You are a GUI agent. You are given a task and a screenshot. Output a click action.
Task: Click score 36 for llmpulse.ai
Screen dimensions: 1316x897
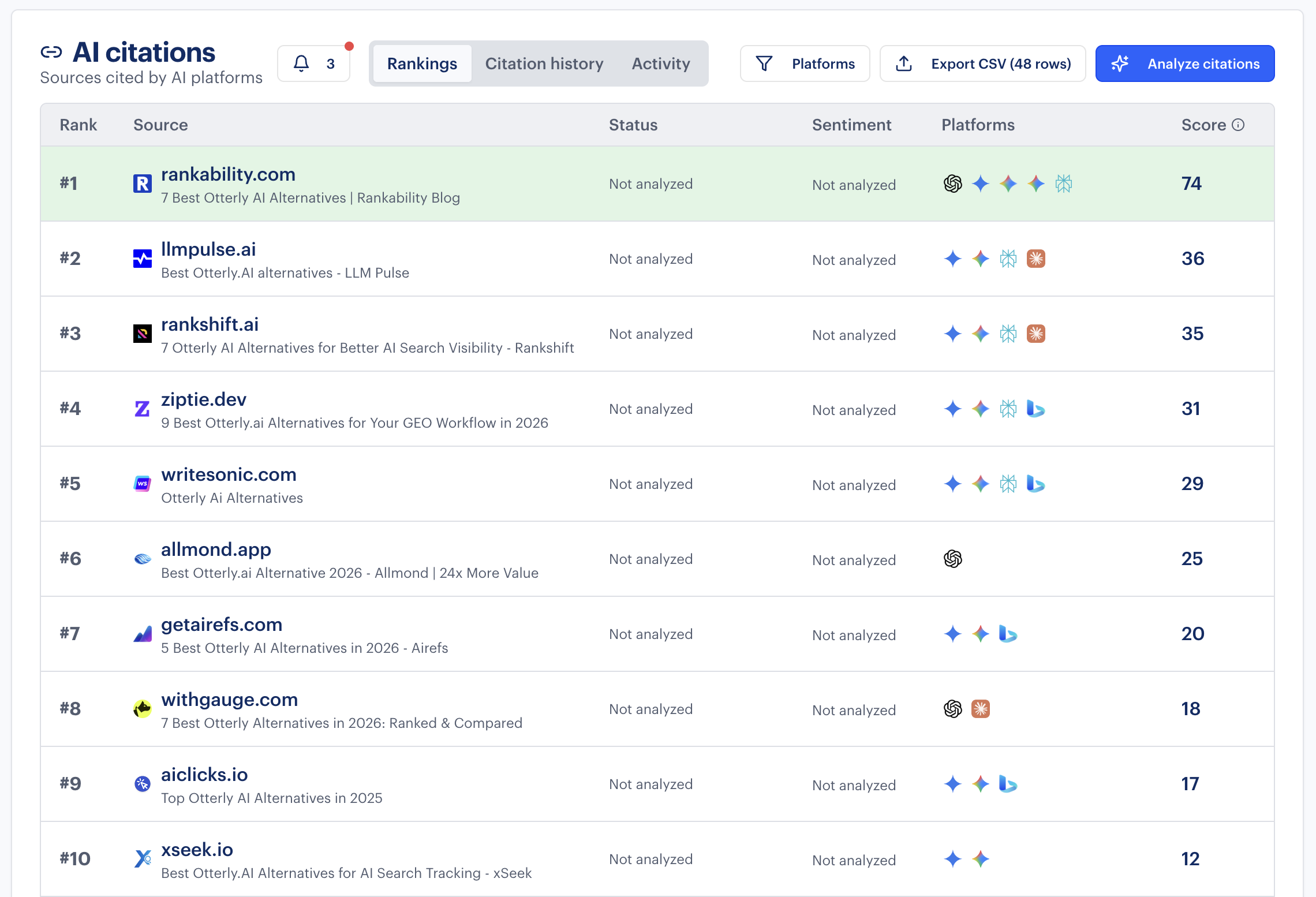pyautogui.click(x=1192, y=259)
